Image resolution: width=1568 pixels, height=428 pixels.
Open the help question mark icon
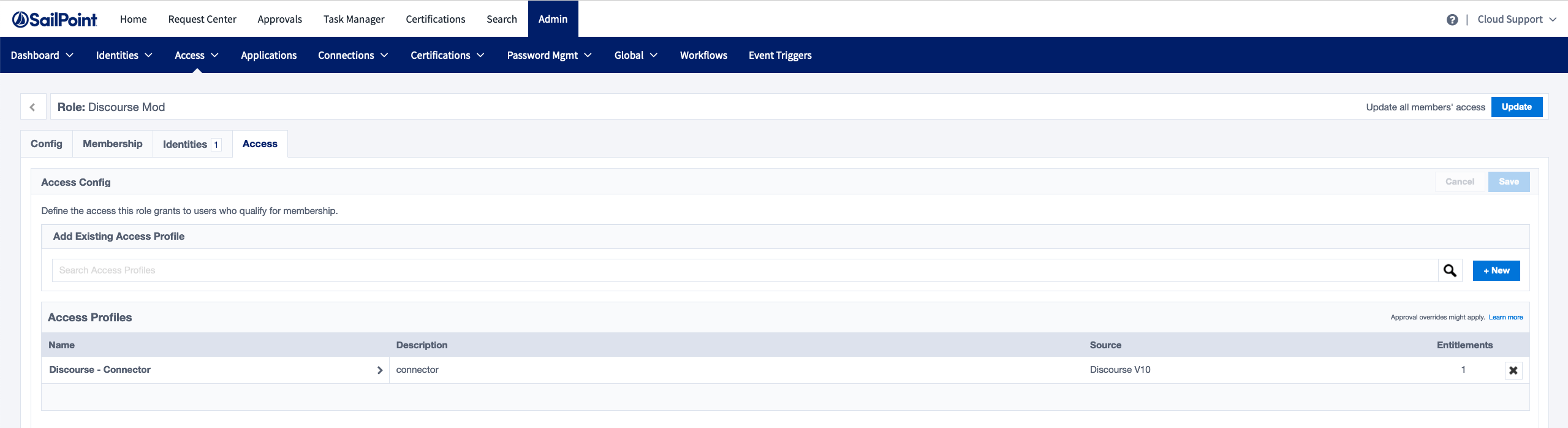(x=1452, y=20)
